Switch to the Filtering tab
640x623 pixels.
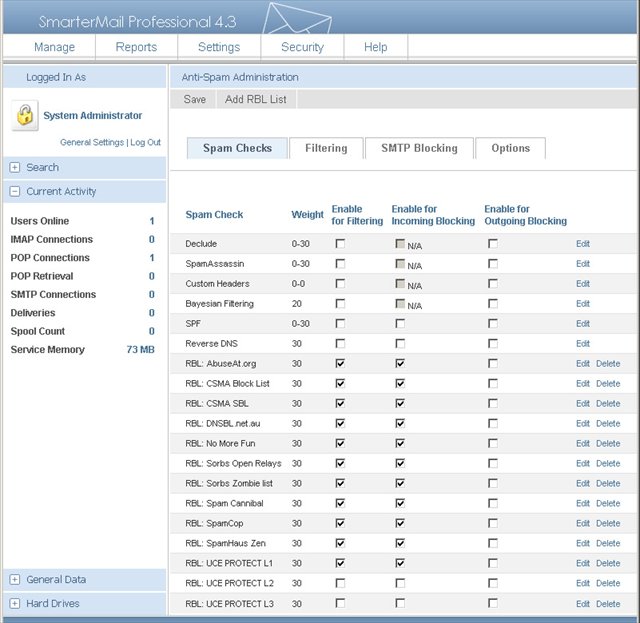(326, 148)
